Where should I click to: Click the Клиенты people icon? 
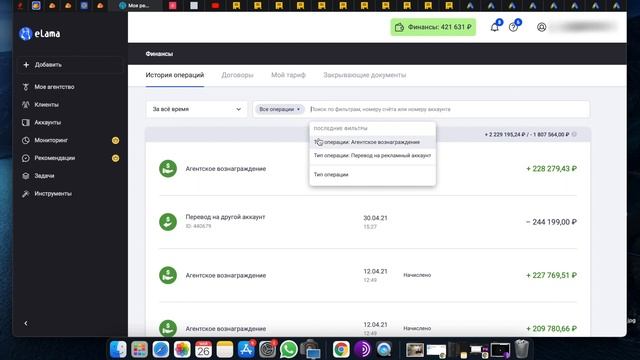(x=26, y=105)
